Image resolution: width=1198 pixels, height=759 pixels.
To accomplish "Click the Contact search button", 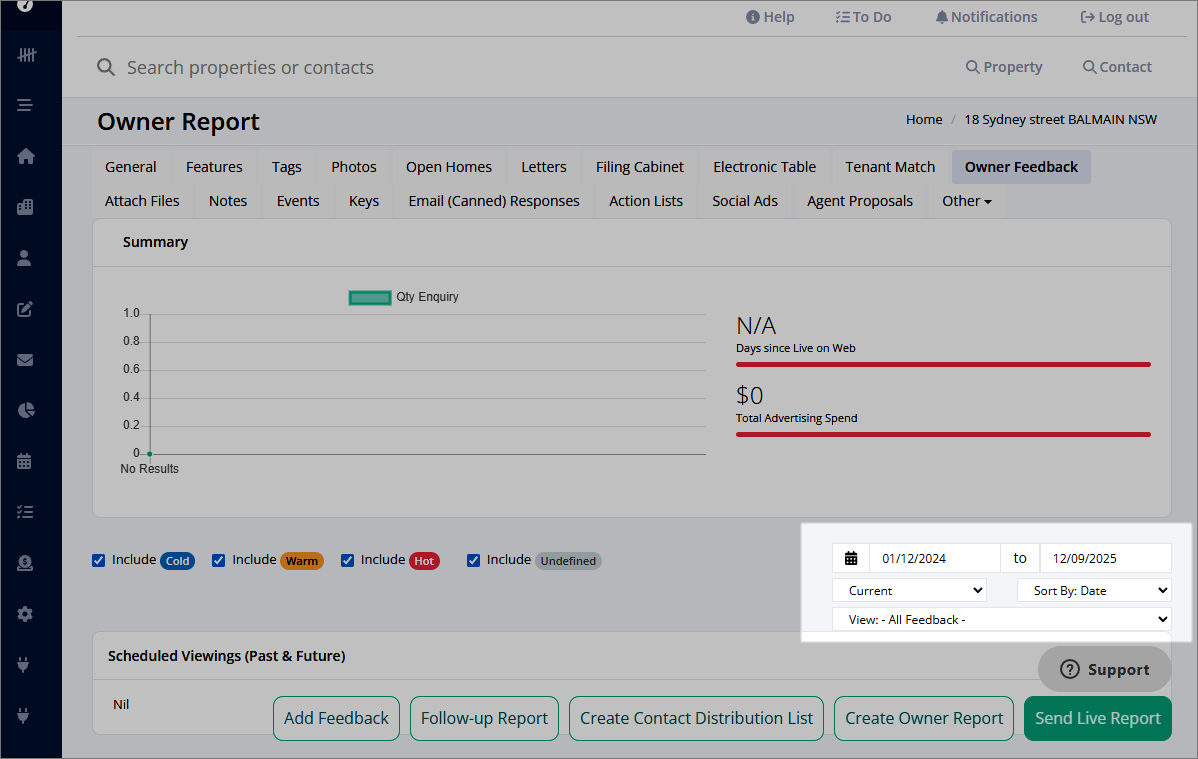I will (1117, 66).
